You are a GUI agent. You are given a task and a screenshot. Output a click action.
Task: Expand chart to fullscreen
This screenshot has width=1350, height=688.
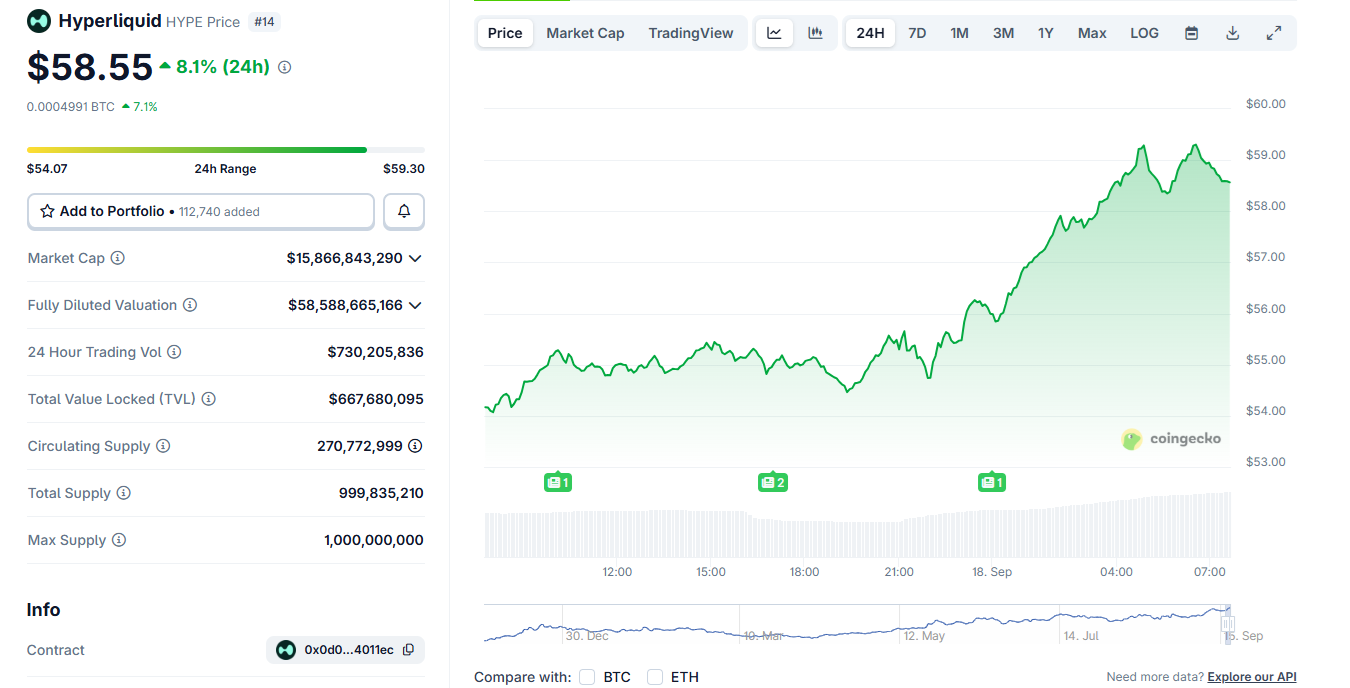pos(1273,32)
